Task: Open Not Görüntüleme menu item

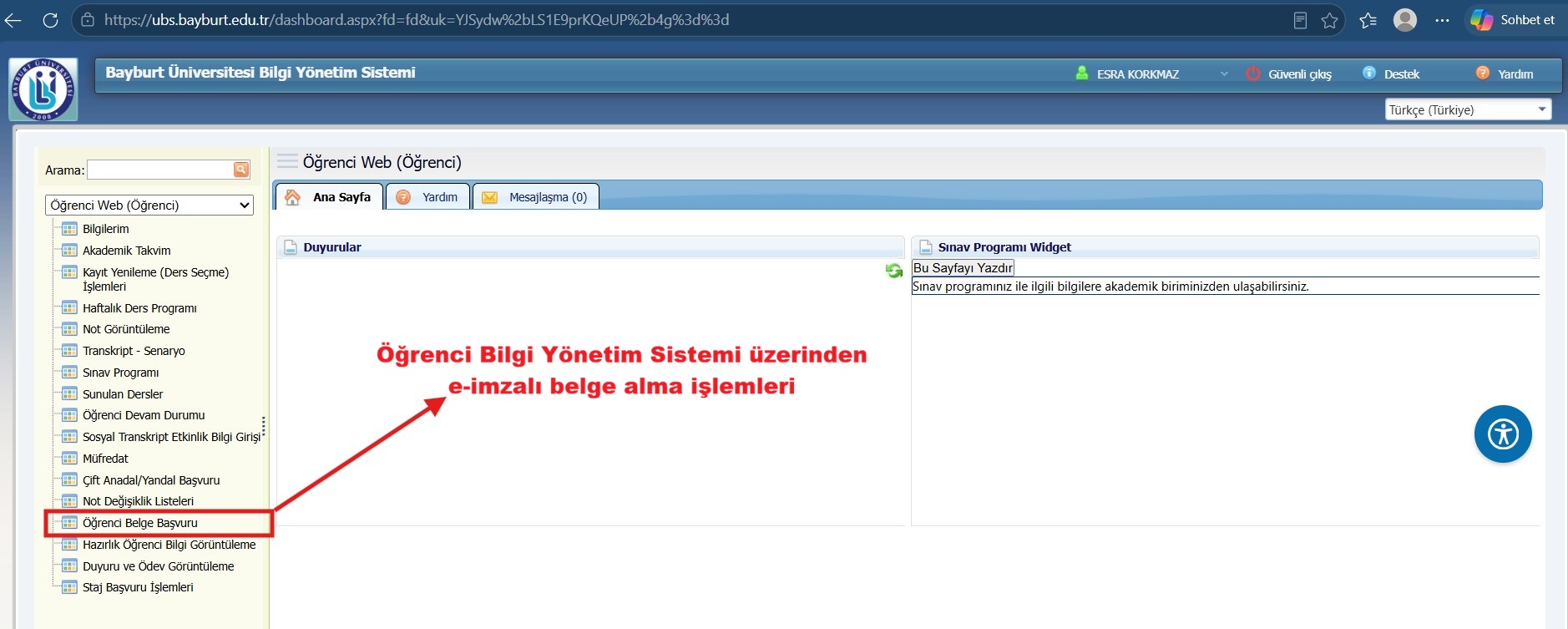Action: pos(126,329)
